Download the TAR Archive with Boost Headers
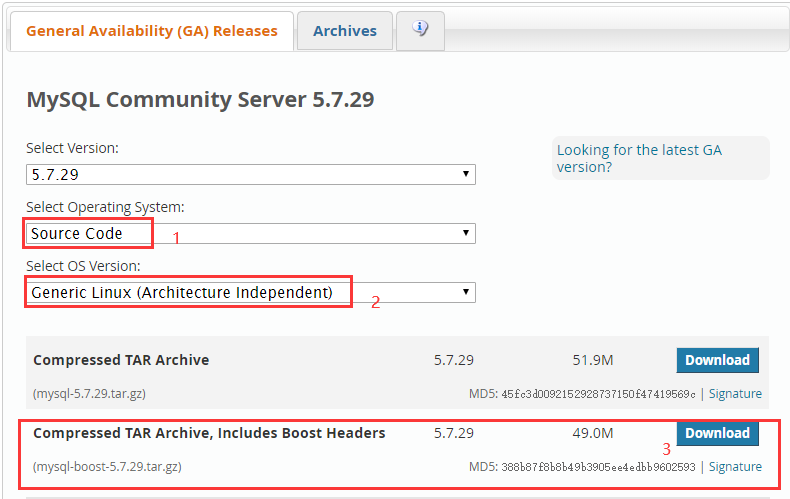This screenshot has width=790, height=499. pyautogui.click(x=717, y=433)
